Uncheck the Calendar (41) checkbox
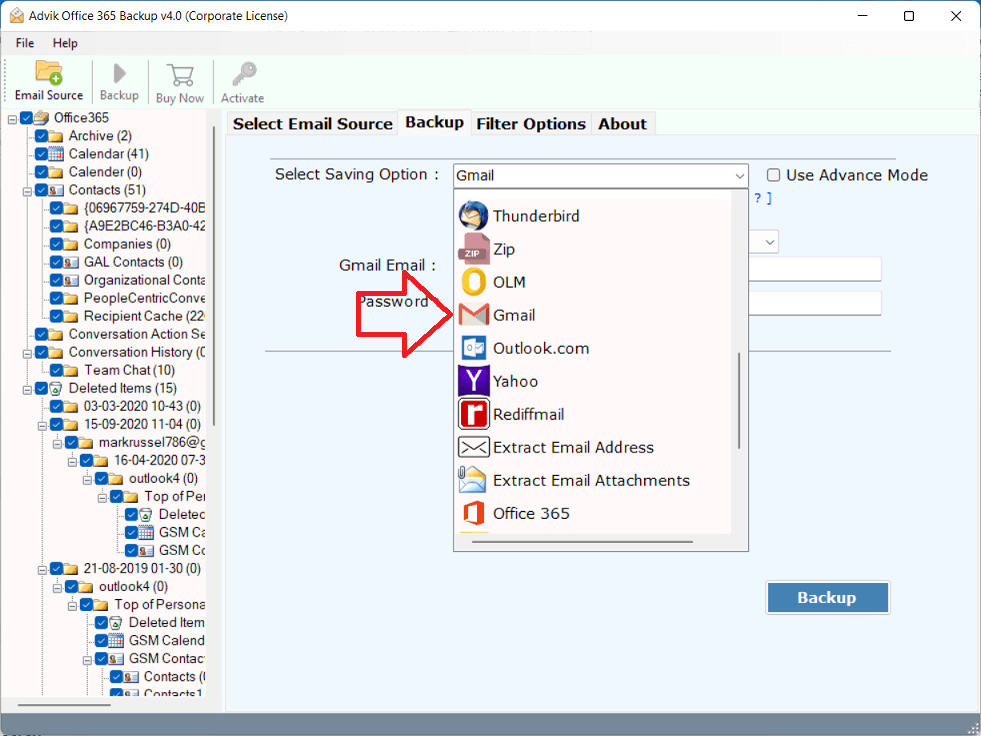Image resolution: width=981 pixels, height=736 pixels. tap(41, 154)
